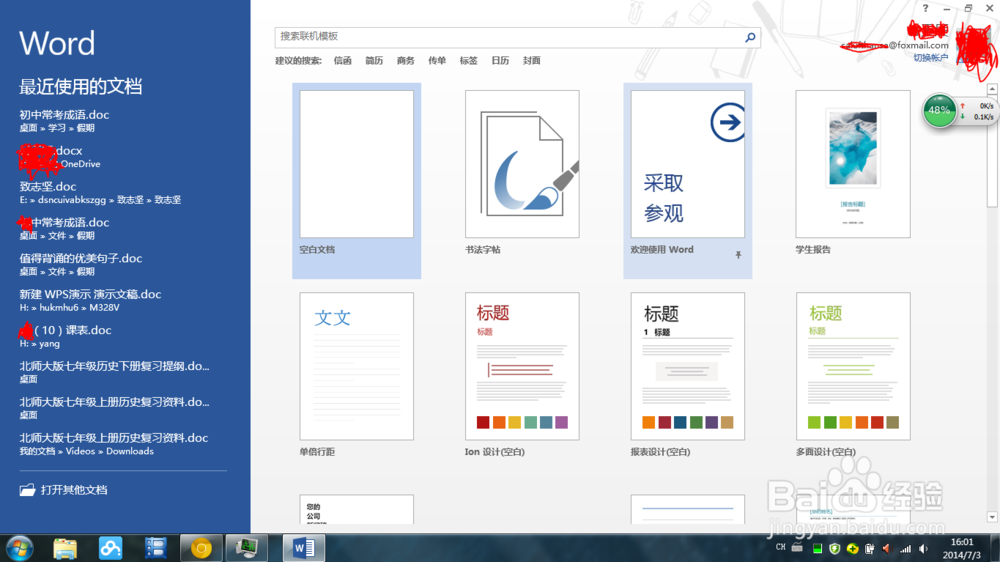Click the volume speaker tray icon

pos(923,549)
